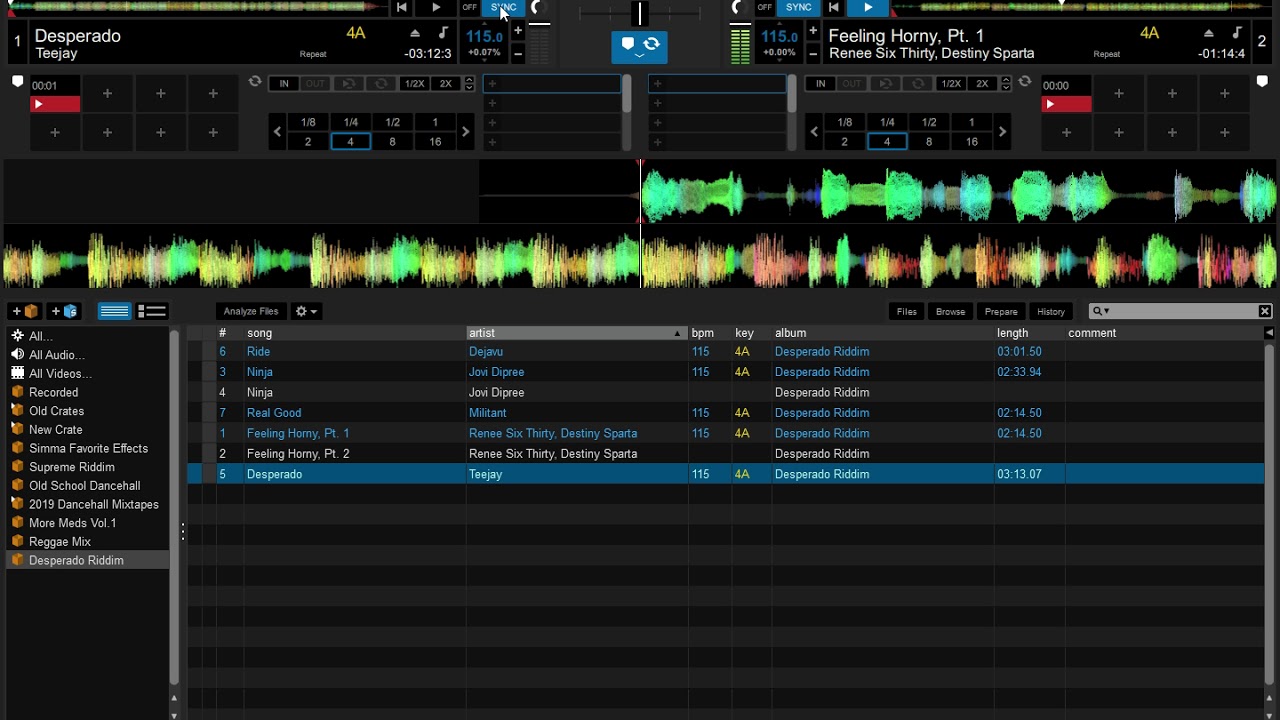Click deck 2 tempo plus button
The width and height of the screenshot is (1280, 720).
pos(813,31)
